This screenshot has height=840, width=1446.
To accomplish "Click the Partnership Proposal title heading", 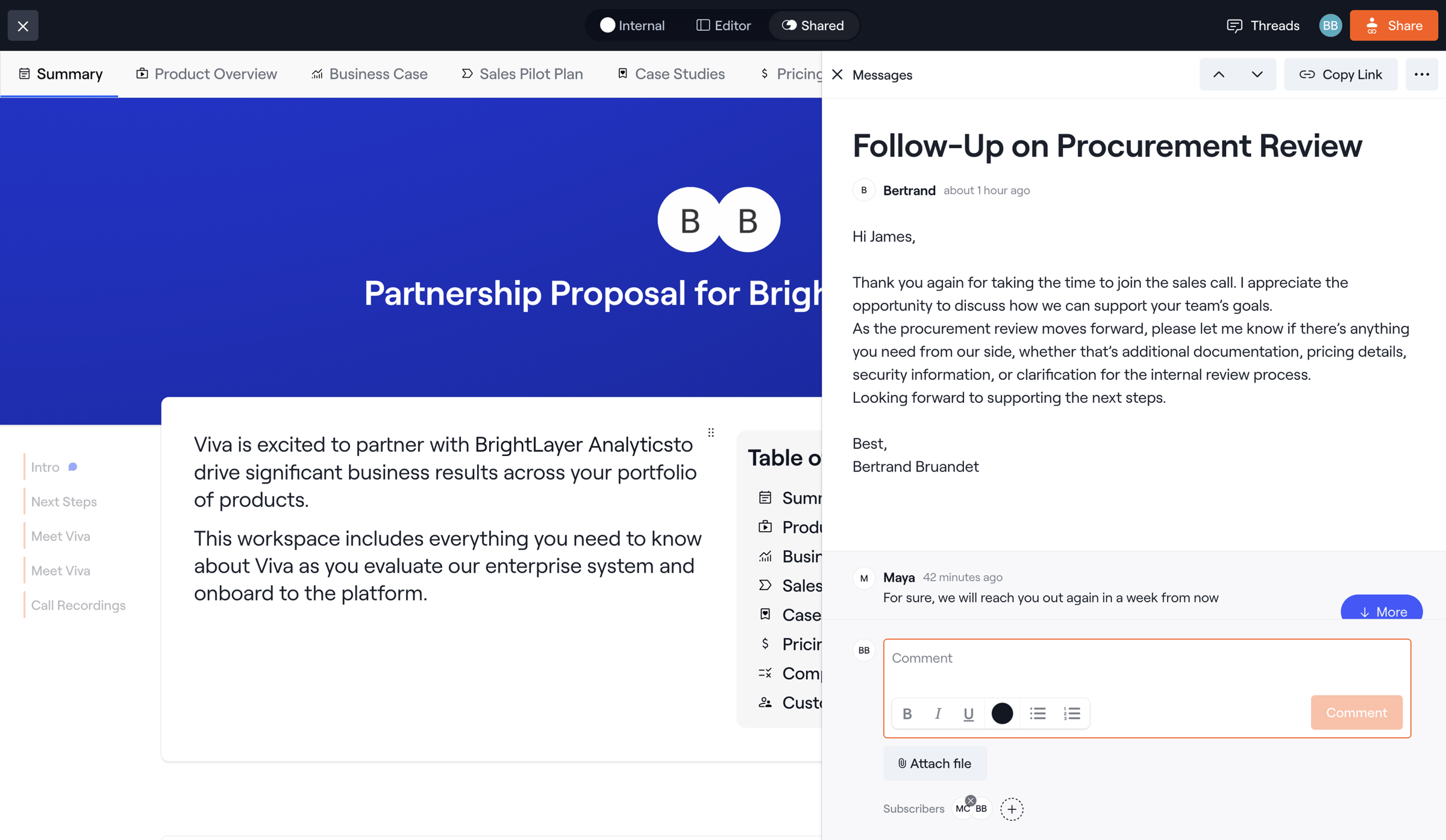I will (593, 293).
